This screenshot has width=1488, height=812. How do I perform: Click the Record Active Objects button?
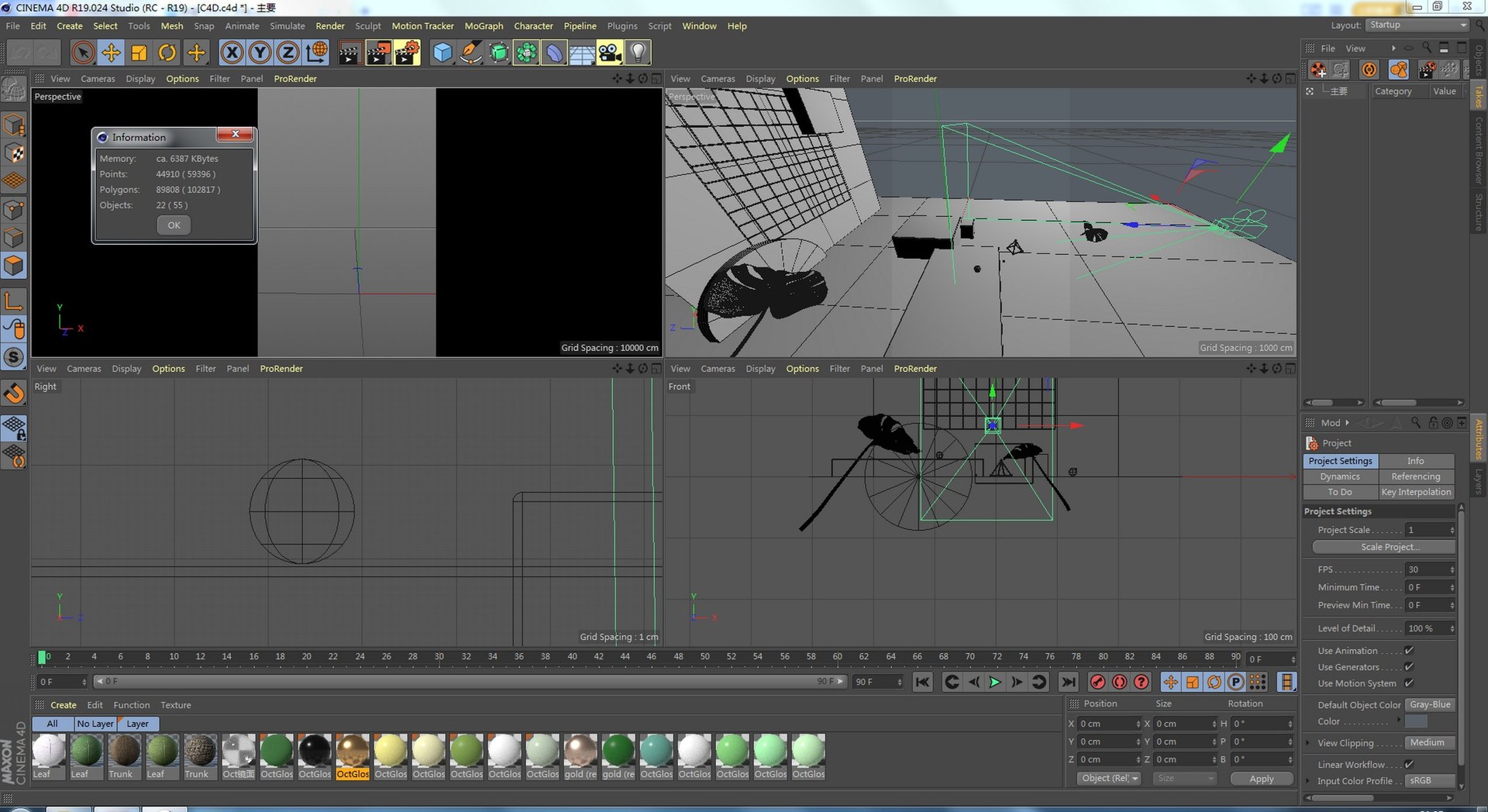[x=1097, y=682]
